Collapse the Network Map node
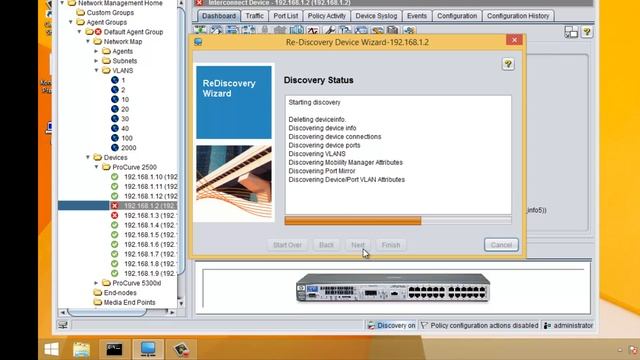Viewport: 640px width, 360px height. click(88, 41)
